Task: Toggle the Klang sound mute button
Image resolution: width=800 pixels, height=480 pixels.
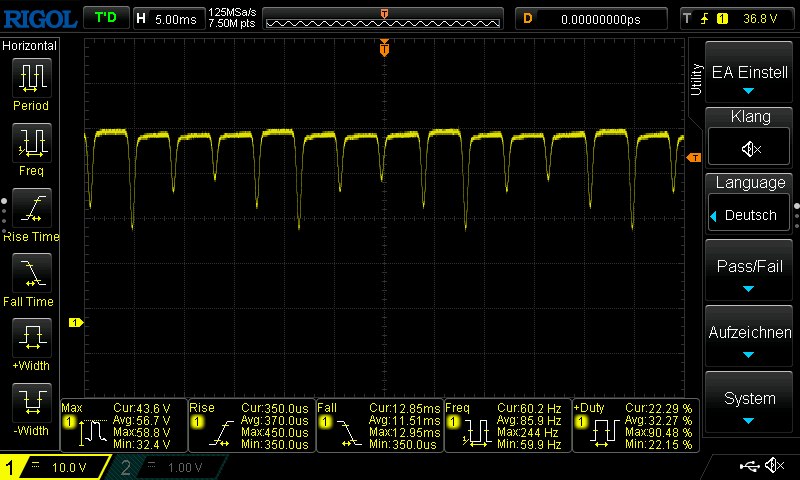Action: click(x=750, y=148)
